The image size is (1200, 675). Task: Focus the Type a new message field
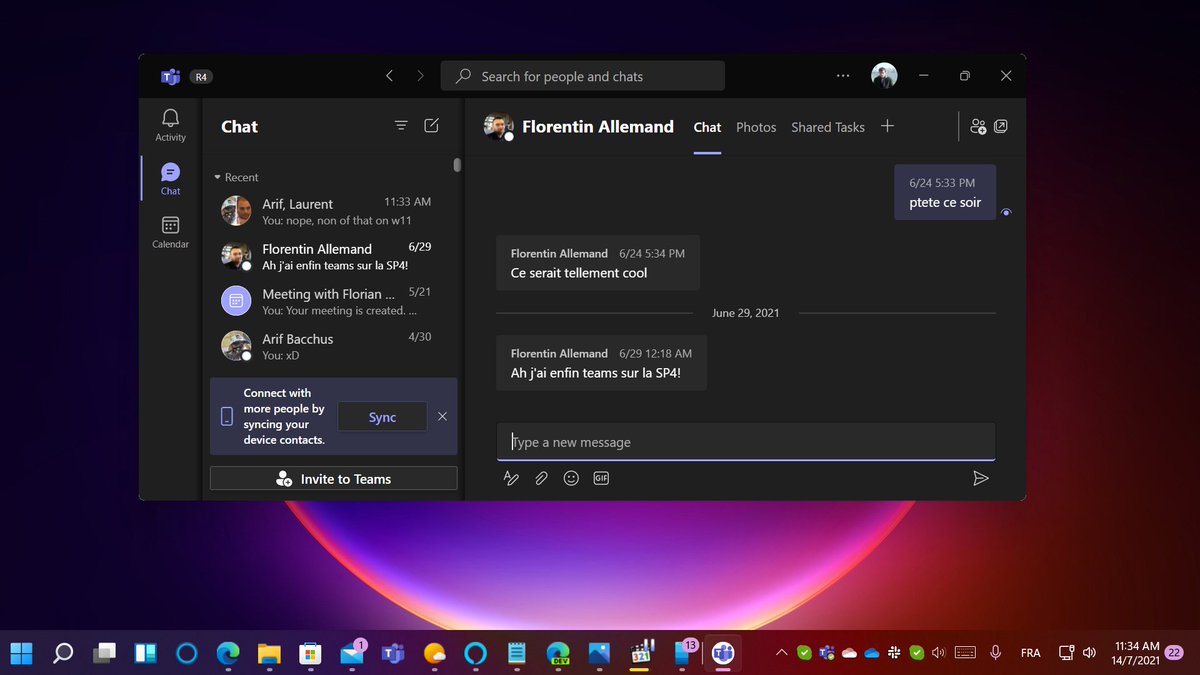point(745,442)
